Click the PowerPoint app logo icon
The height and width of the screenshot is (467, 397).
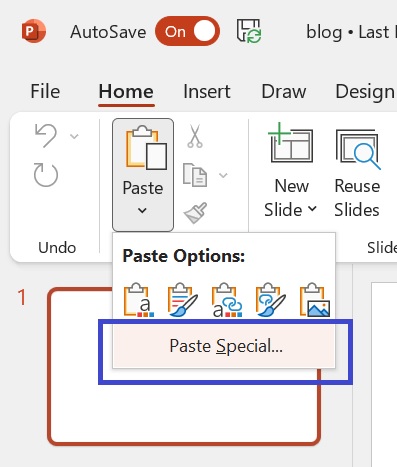34,31
